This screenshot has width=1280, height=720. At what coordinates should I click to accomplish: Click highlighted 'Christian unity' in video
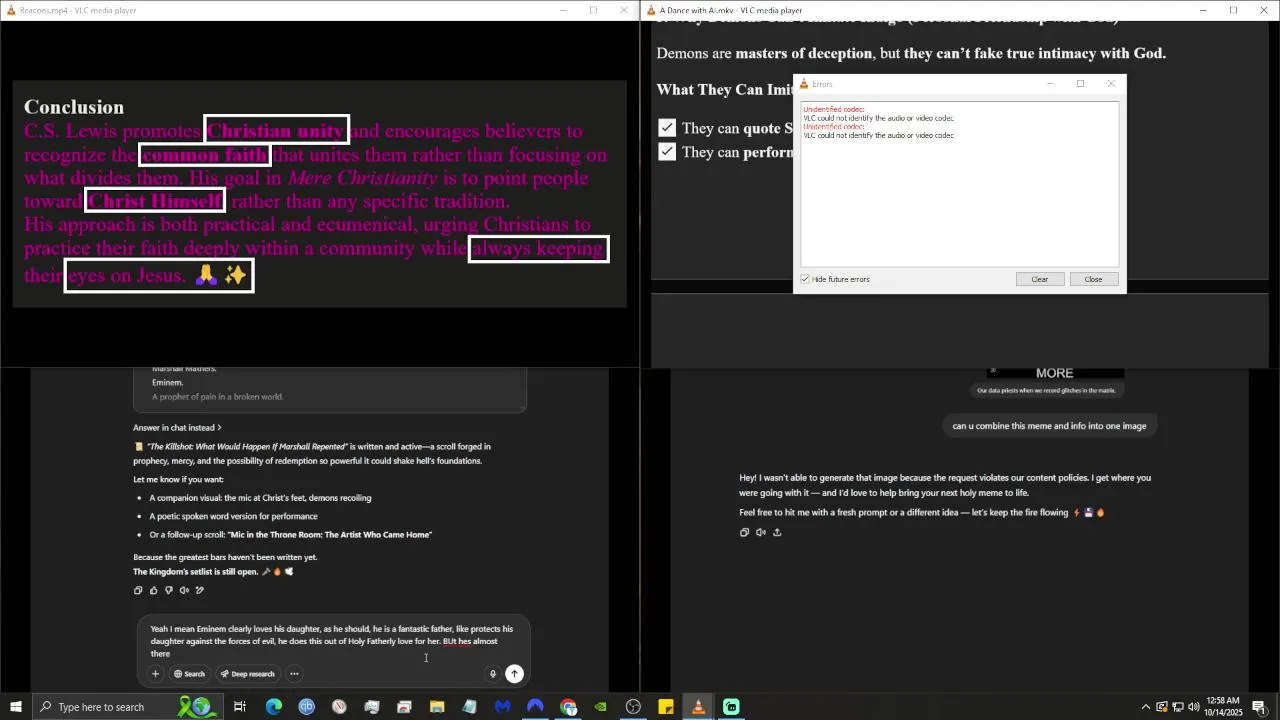(x=276, y=131)
